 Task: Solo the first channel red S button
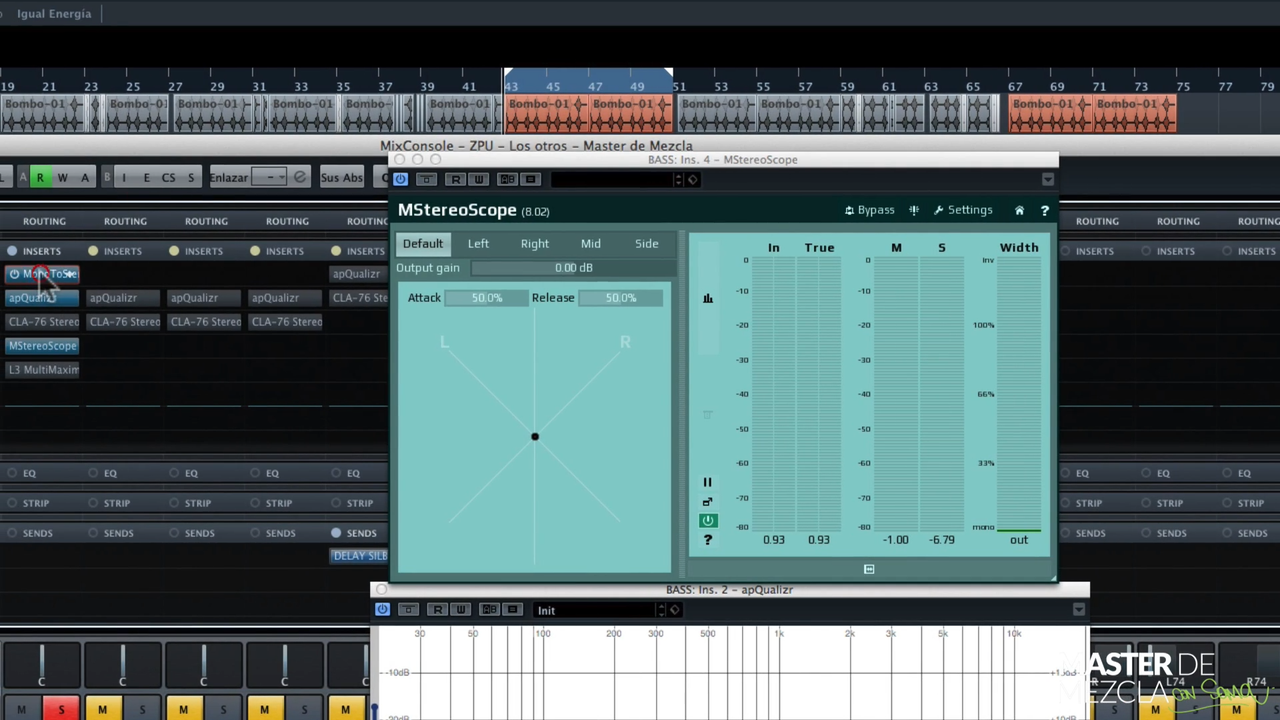pos(61,710)
